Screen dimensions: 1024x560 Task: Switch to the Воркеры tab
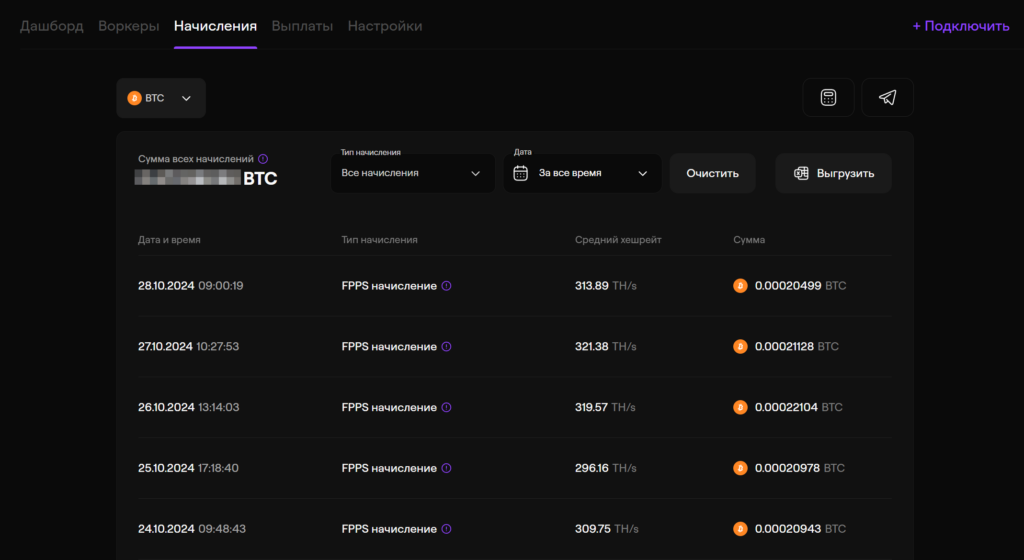(129, 26)
